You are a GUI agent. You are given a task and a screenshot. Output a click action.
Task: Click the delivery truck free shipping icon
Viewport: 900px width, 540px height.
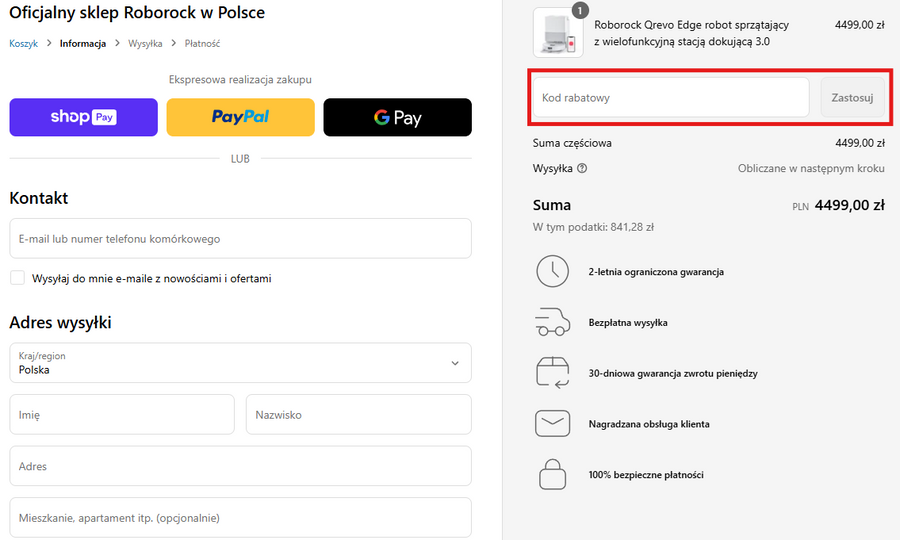coord(553,323)
